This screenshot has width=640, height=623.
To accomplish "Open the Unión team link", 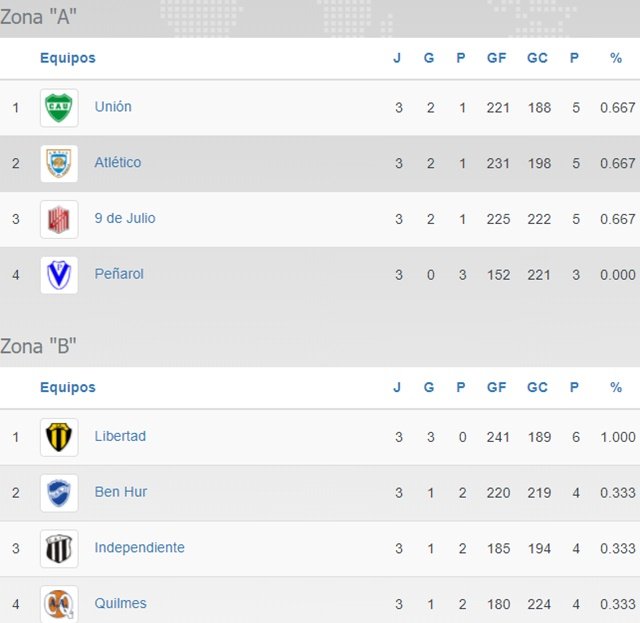I will 113,107.
